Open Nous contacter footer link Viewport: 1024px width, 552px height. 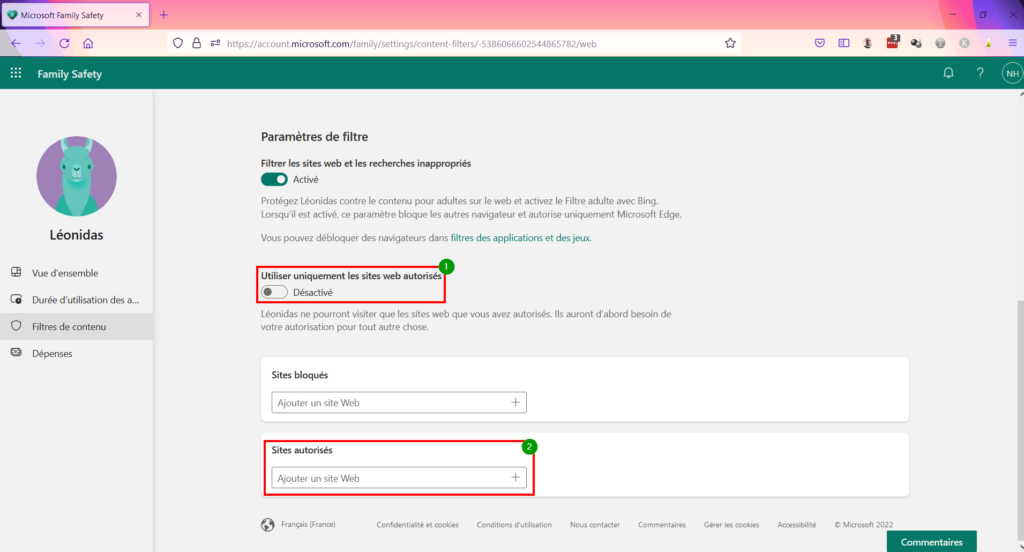pos(594,525)
